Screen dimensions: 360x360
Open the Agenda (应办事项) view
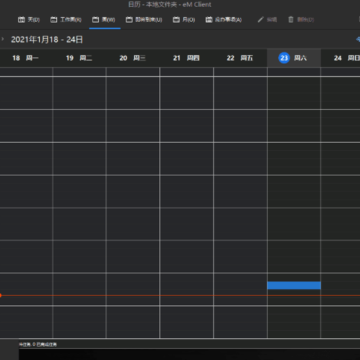pos(223,20)
